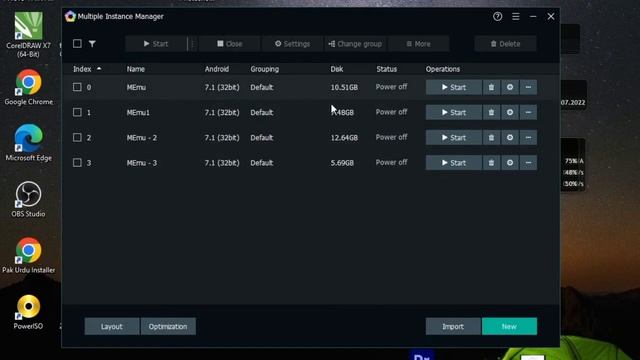Viewport: 640px width, 360px height.
Task: Start the MEmu - 3 instance
Action: (454, 163)
